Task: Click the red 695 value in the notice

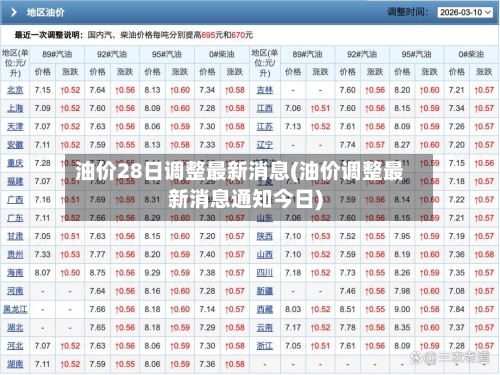Action: click(x=208, y=35)
